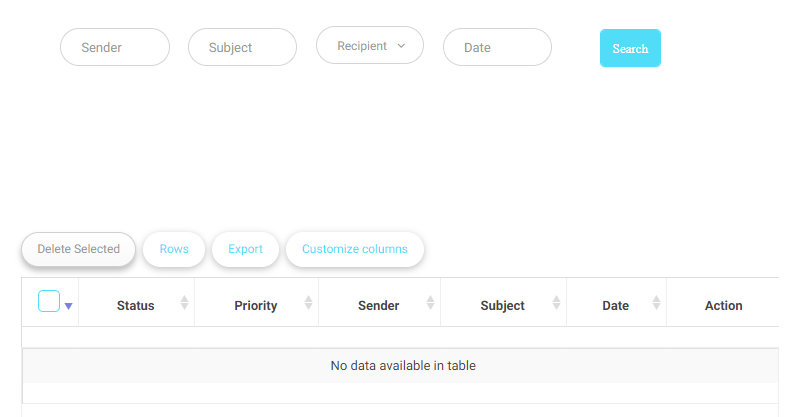Click the Action column header

click(723, 305)
